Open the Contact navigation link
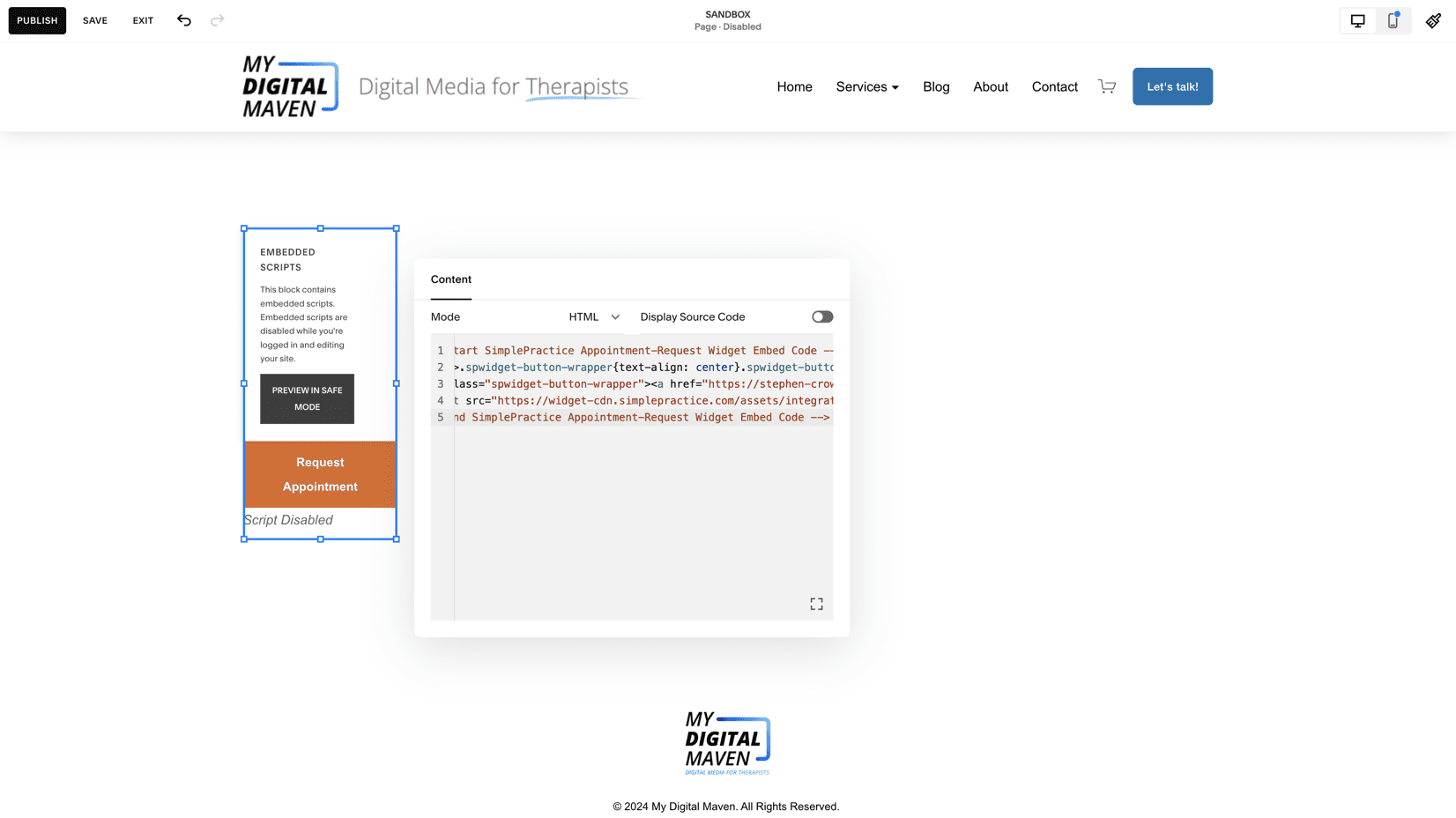 pos(1054,86)
